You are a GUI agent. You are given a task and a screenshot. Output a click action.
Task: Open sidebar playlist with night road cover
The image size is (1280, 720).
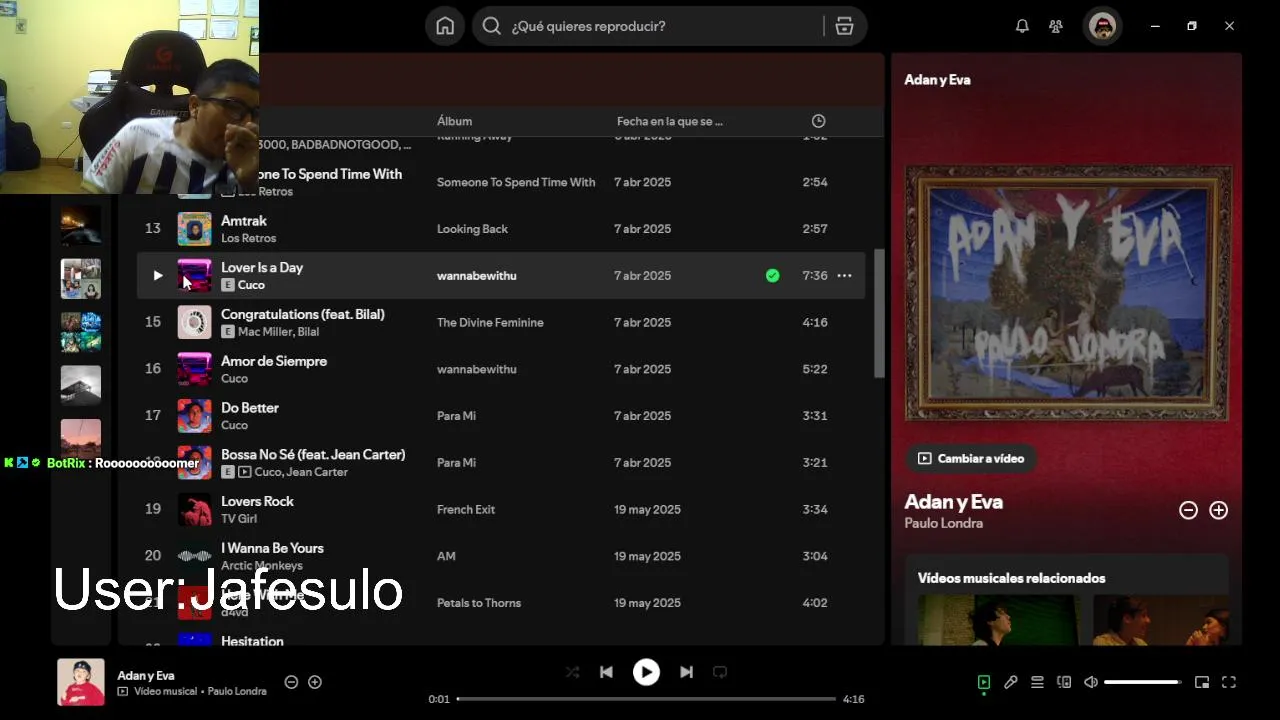(81, 225)
